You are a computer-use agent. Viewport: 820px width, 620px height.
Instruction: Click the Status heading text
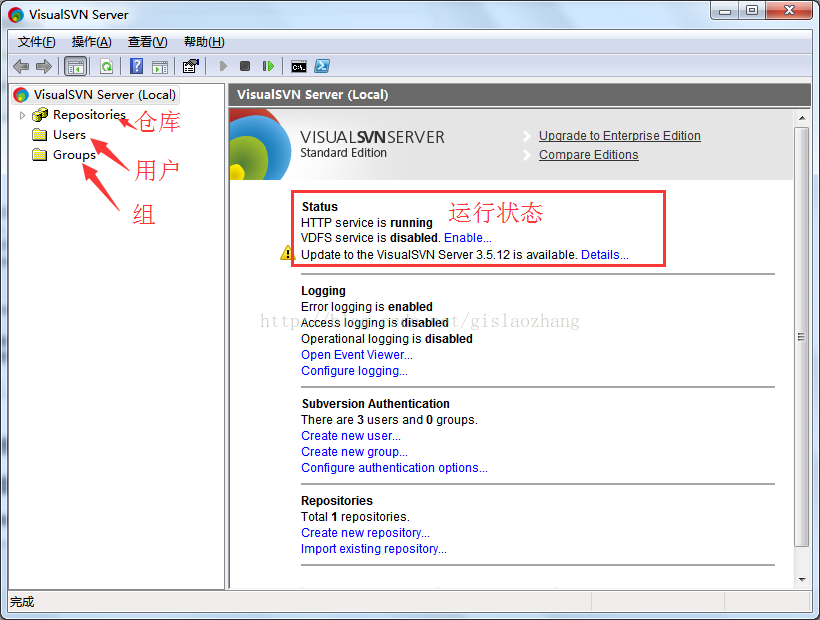pyautogui.click(x=320, y=206)
